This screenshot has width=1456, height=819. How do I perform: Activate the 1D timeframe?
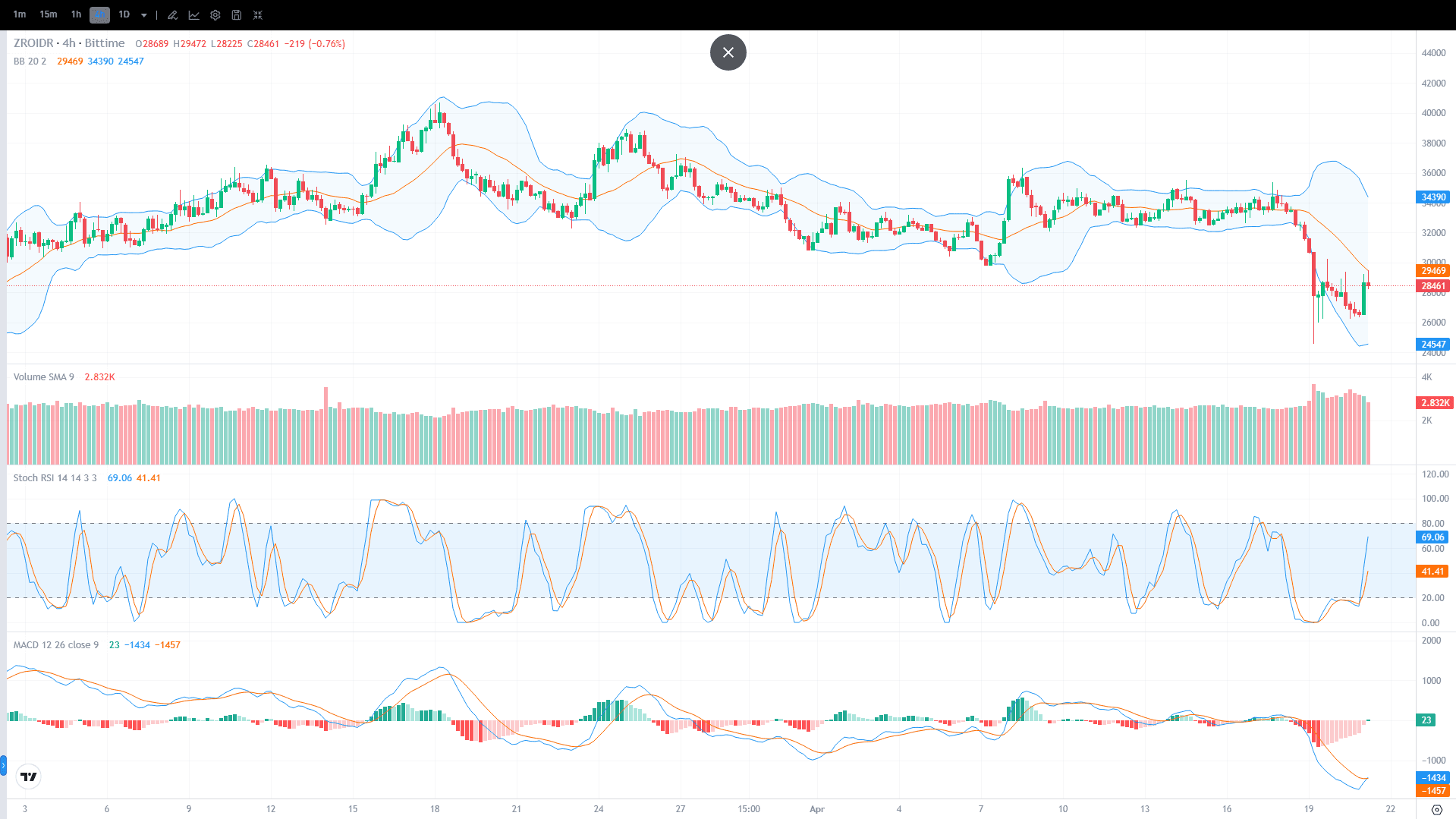(124, 14)
